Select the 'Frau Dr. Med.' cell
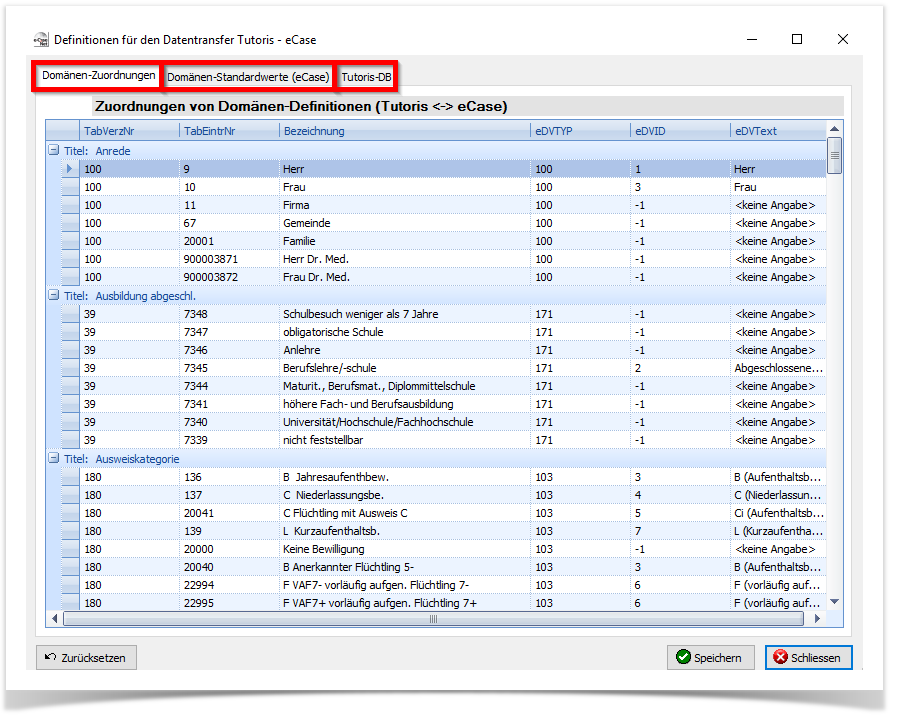 click(x=404, y=277)
